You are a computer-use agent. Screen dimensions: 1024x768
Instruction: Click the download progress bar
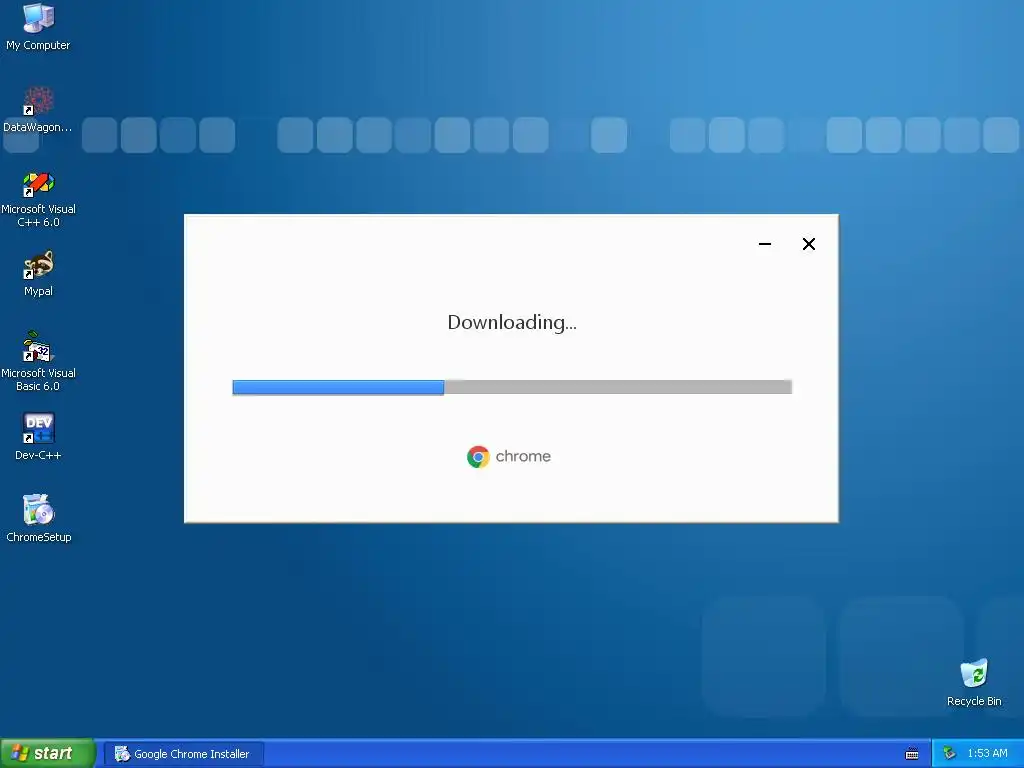coord(512,387)
